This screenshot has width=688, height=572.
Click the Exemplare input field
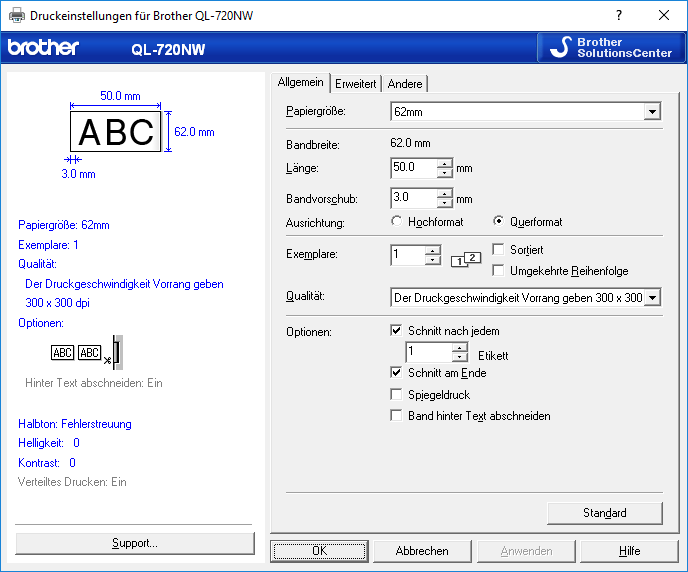[408, 255]
